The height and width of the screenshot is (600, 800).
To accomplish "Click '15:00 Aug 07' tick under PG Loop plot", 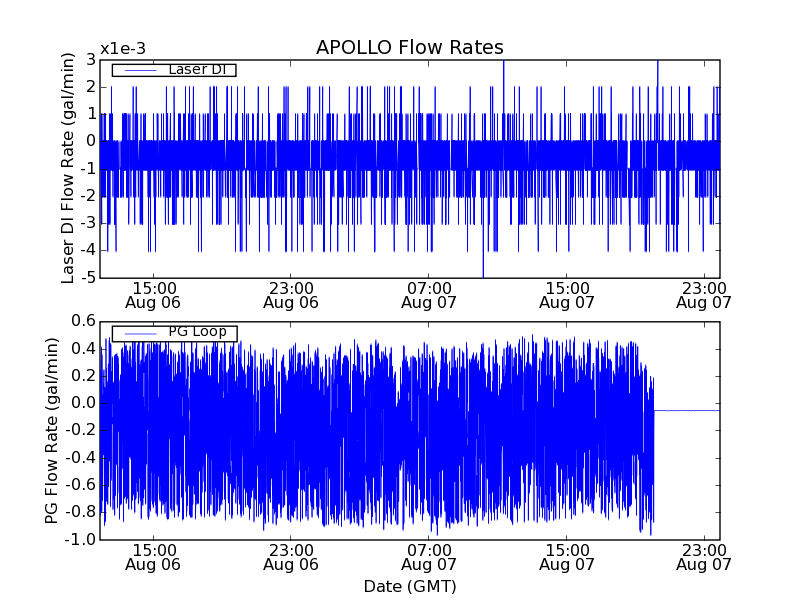I will click(567, 557).
